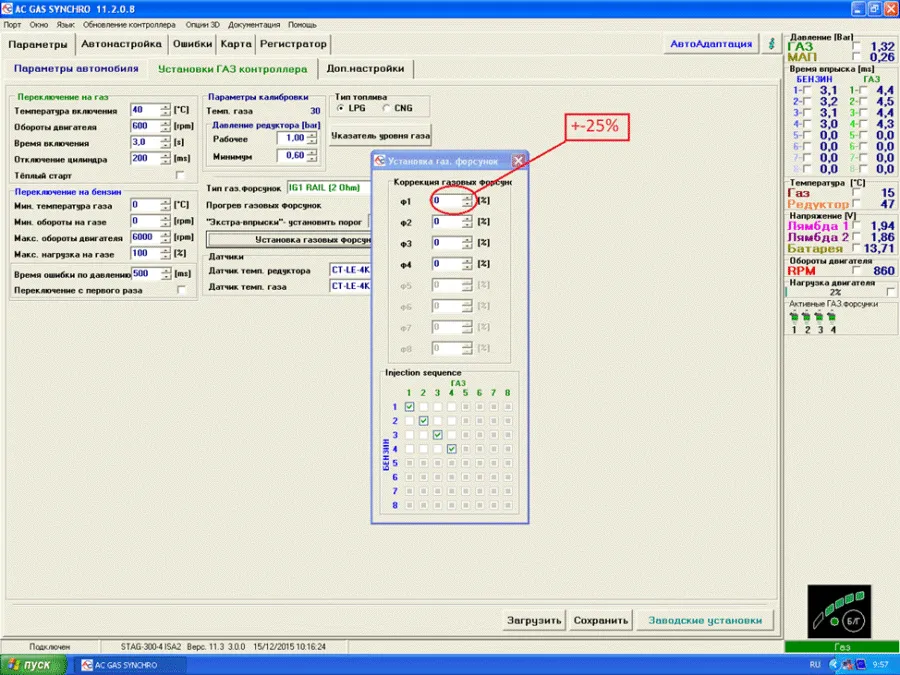Screen dimensions: 900x675
Task: Uncheck injection sequence Бензин 2 to Газ 2
Action: pyautogui.click(x=423, y=421)
